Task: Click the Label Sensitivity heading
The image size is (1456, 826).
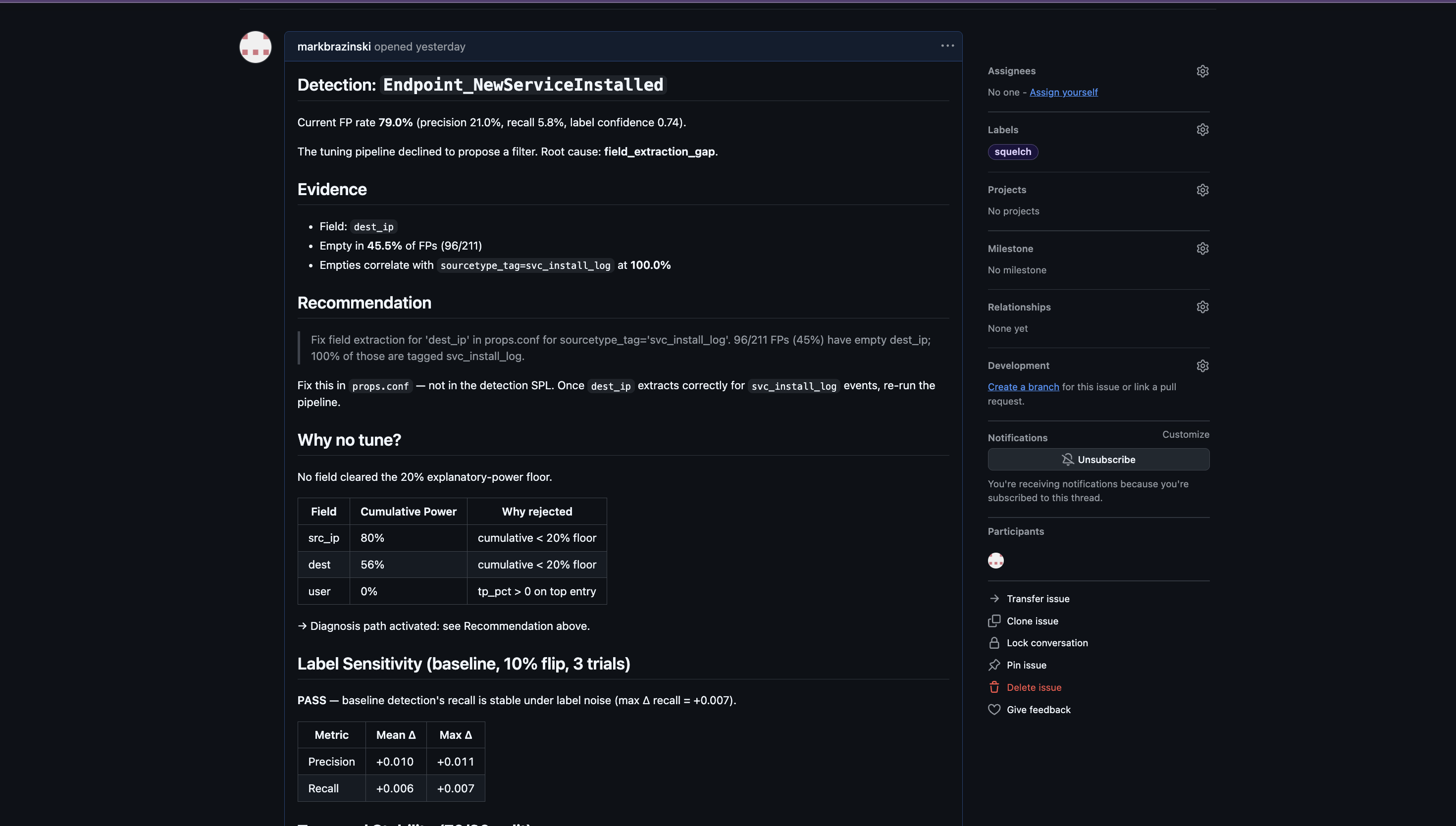Action: (464, 664)
